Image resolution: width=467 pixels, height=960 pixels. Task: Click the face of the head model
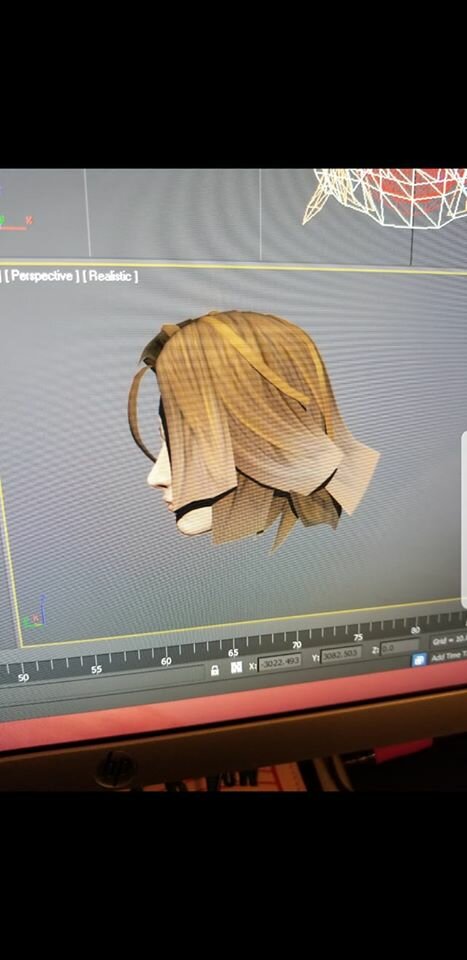pos(159,474)
